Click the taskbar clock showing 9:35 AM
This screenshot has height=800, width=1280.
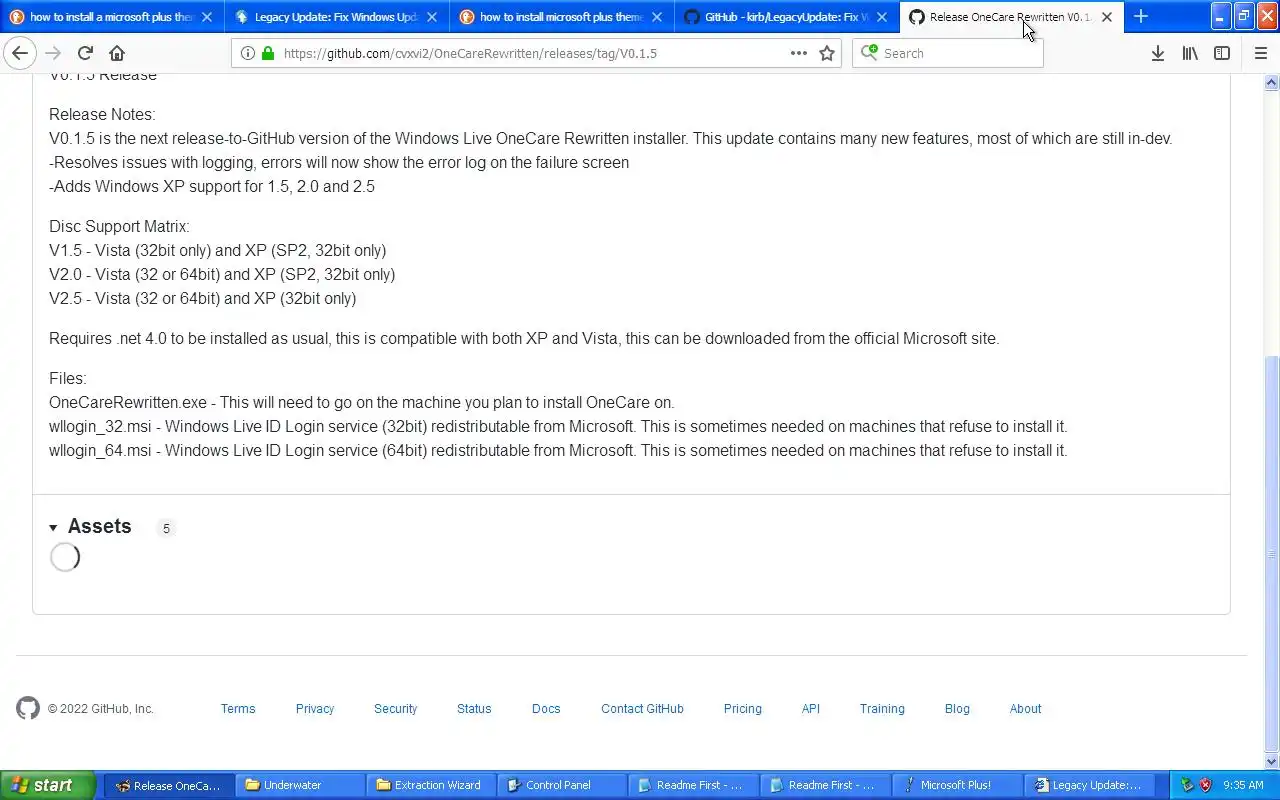(x=1243, y=785)
